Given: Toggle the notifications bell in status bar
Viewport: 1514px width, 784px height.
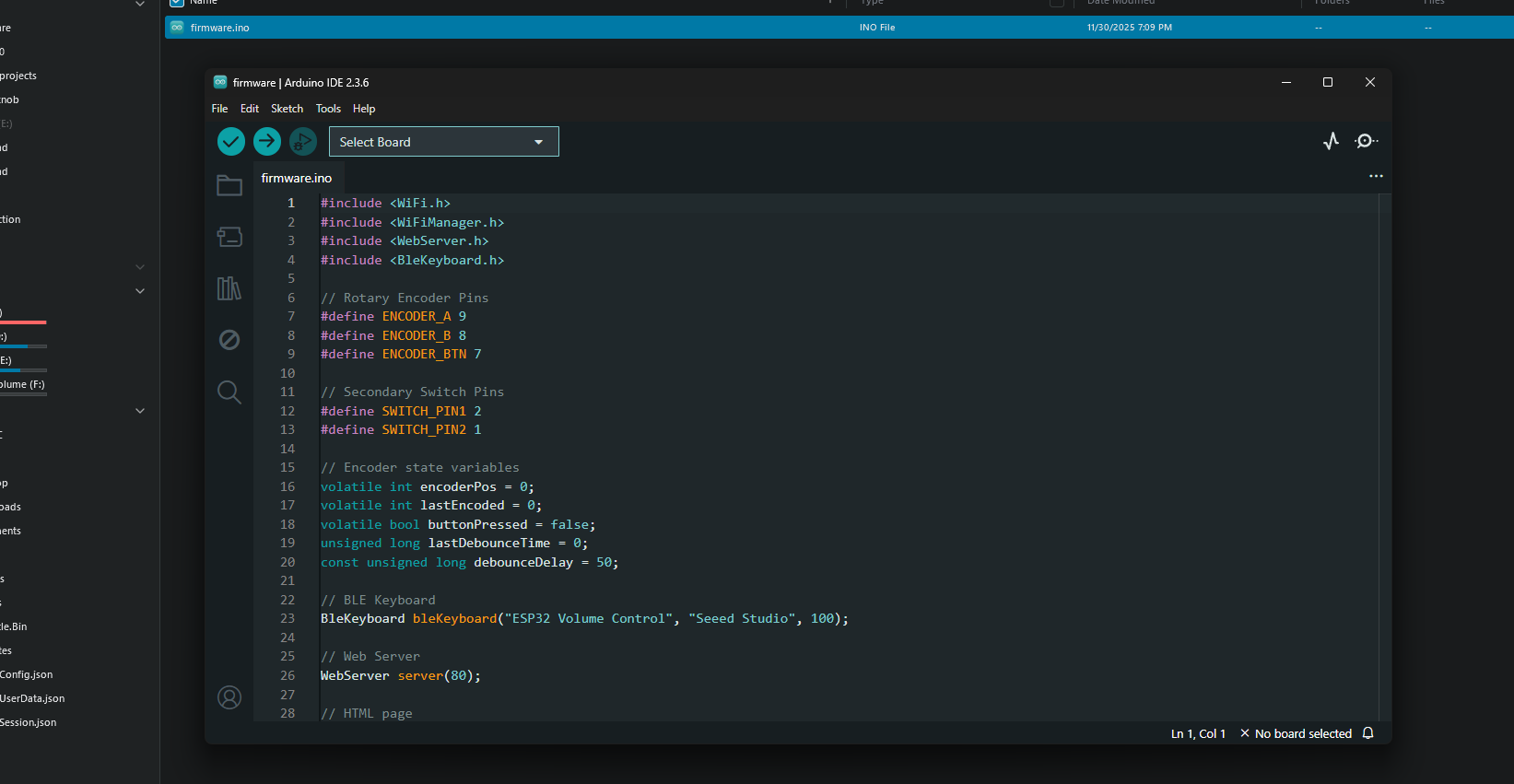Looking at the screenshot, I should pos(1368,733).
